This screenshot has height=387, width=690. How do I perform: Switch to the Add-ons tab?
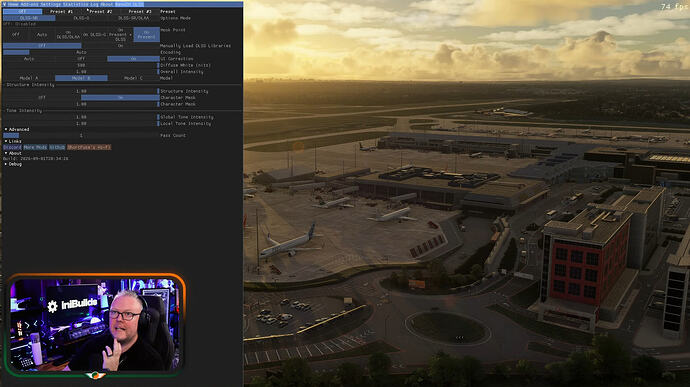(x=29, y=4)
